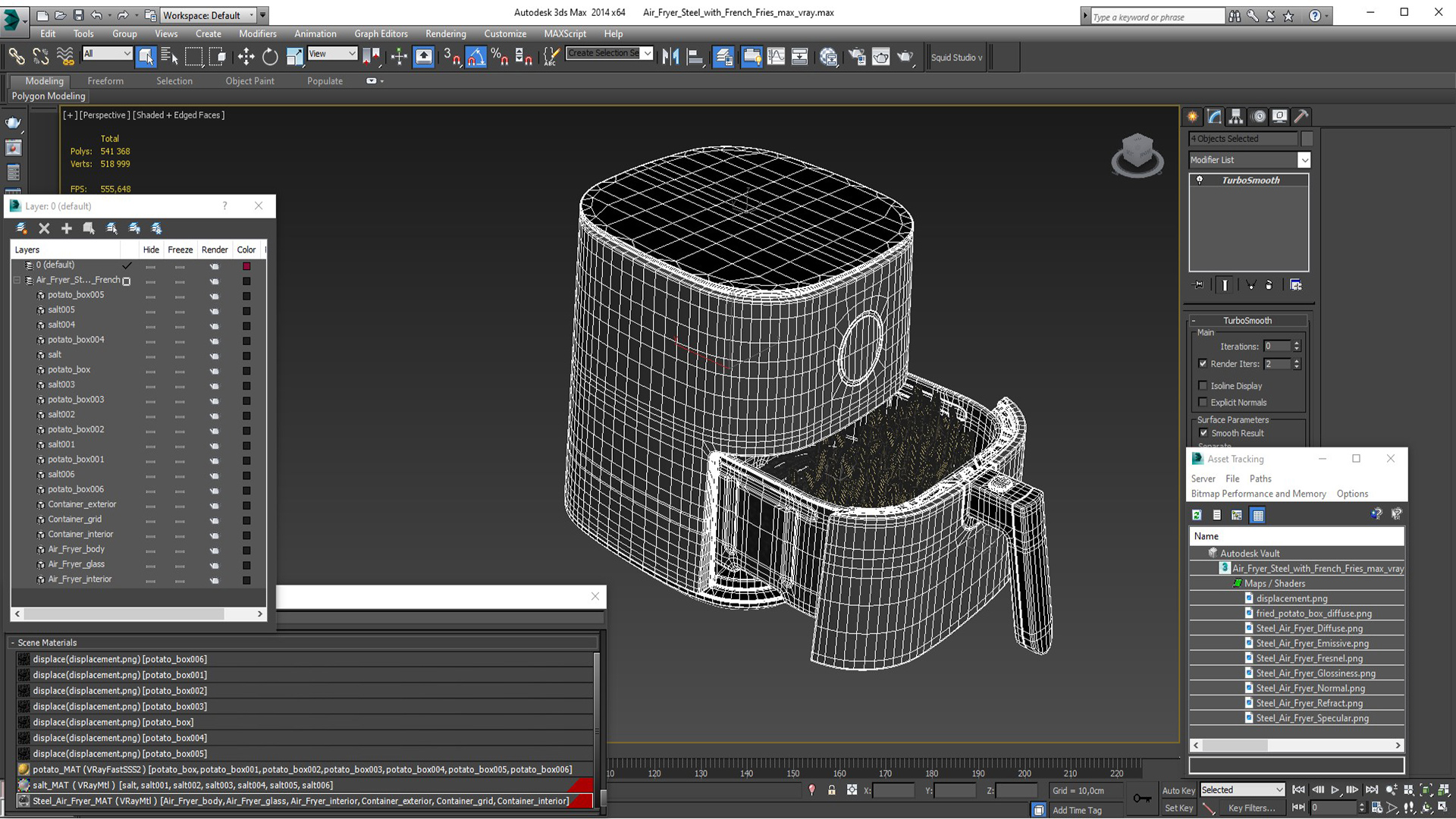1456x819 pixels.
Task: Open the Hierarchy command panel tab
Action: 1236,116
